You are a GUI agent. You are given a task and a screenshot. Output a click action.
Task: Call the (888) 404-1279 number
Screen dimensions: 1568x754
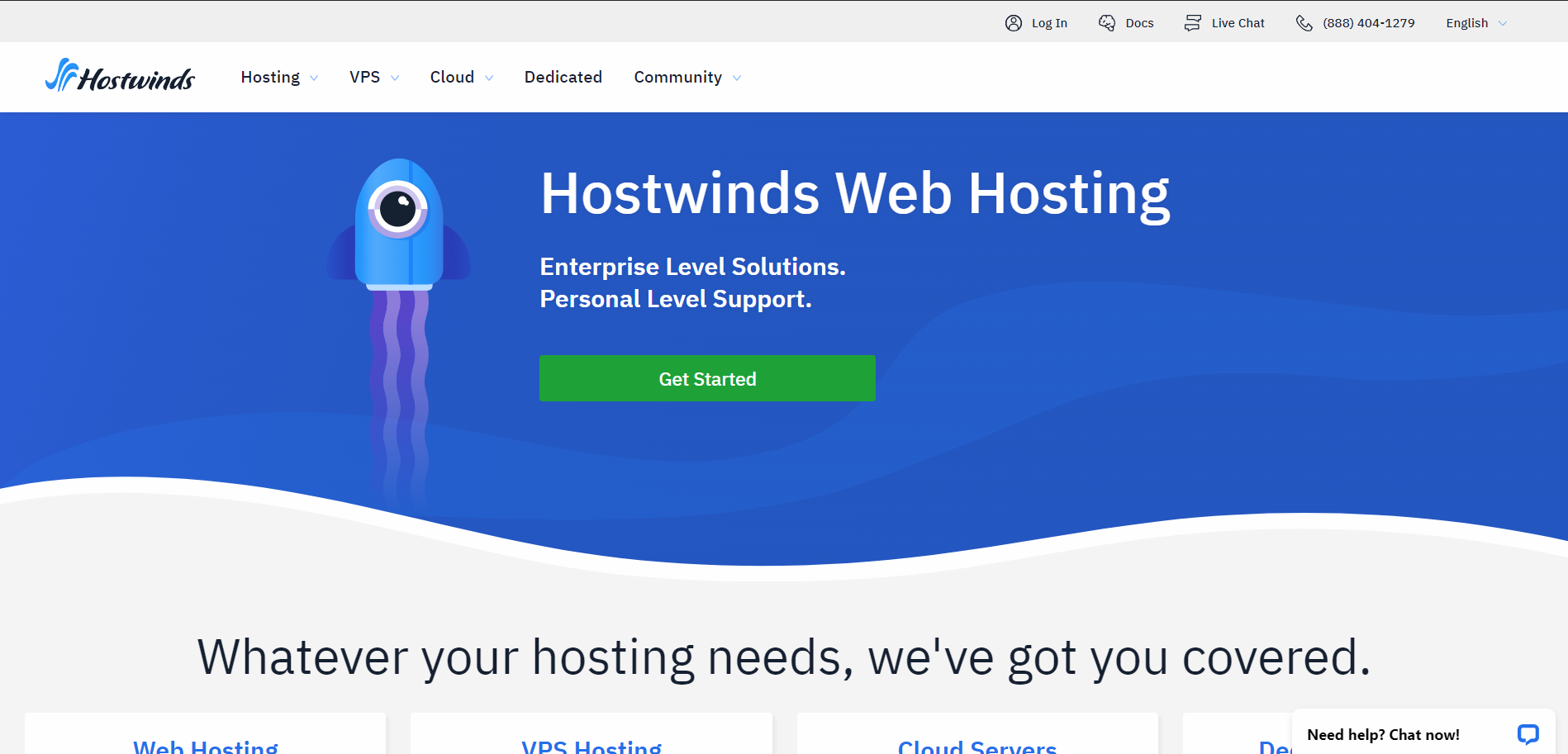tap(1368, 23)
